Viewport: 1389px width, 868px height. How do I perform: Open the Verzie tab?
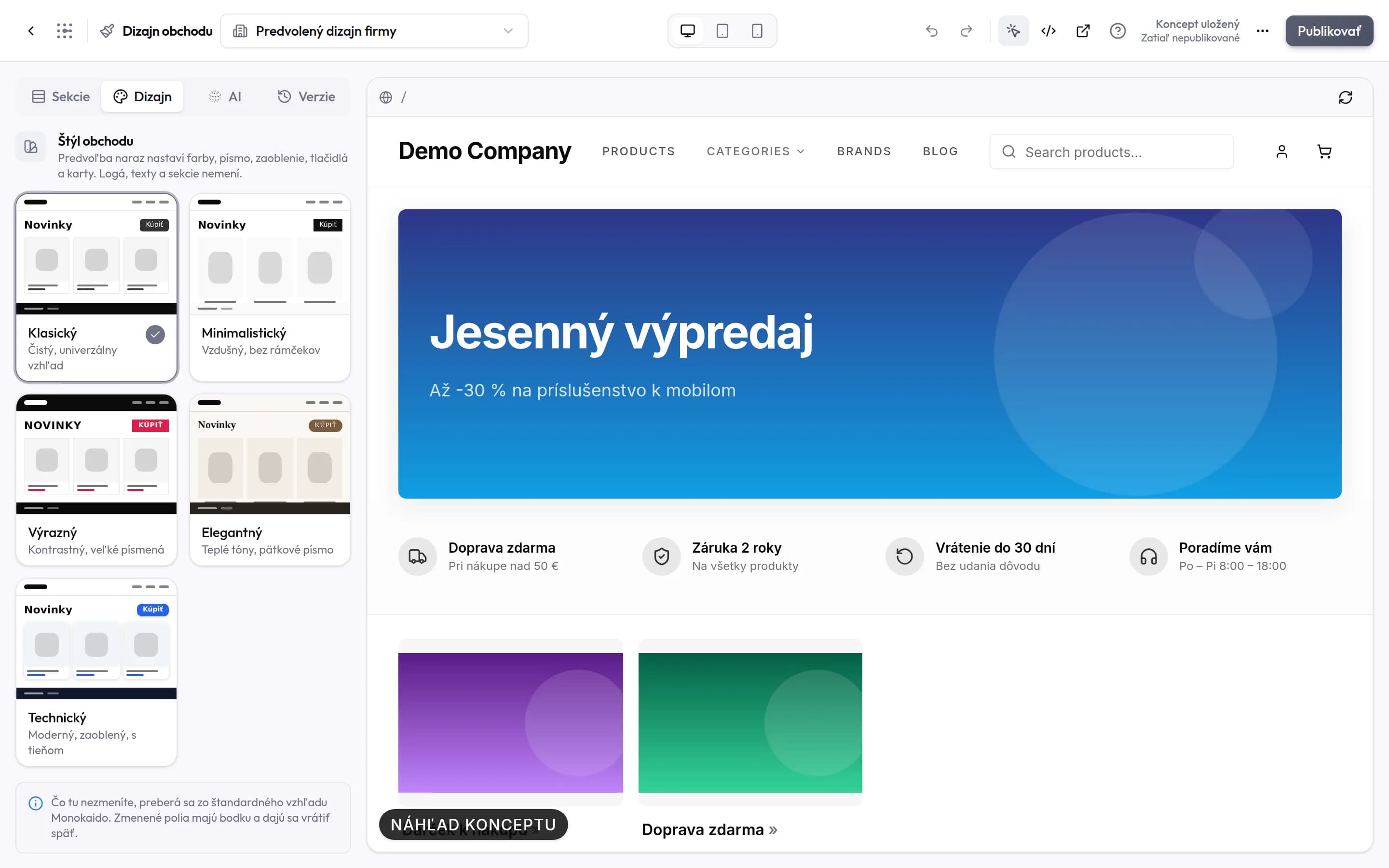307,96
